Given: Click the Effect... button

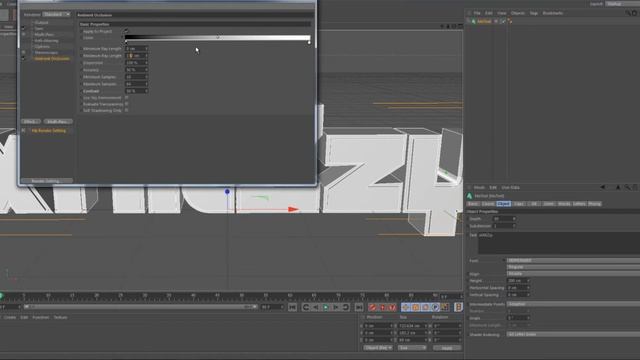Looking at the screenshot, I should [x=31, y=122].
